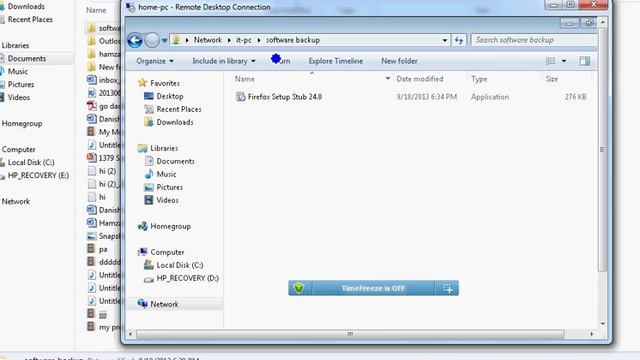Open the Organize menu
The width and height of the screenshot is (640, 360).
(x=155, y=61)
